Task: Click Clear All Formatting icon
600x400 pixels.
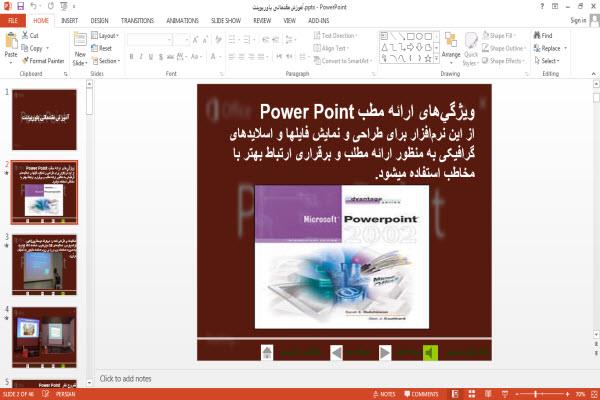Action: tap(218, 39)
